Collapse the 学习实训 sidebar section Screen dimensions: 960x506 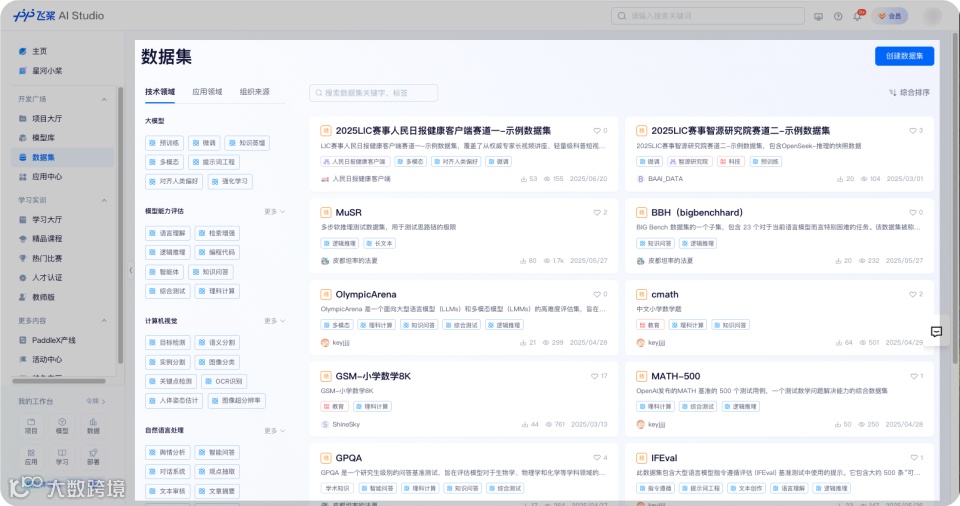pyautogui.click(x=103, y=200)
